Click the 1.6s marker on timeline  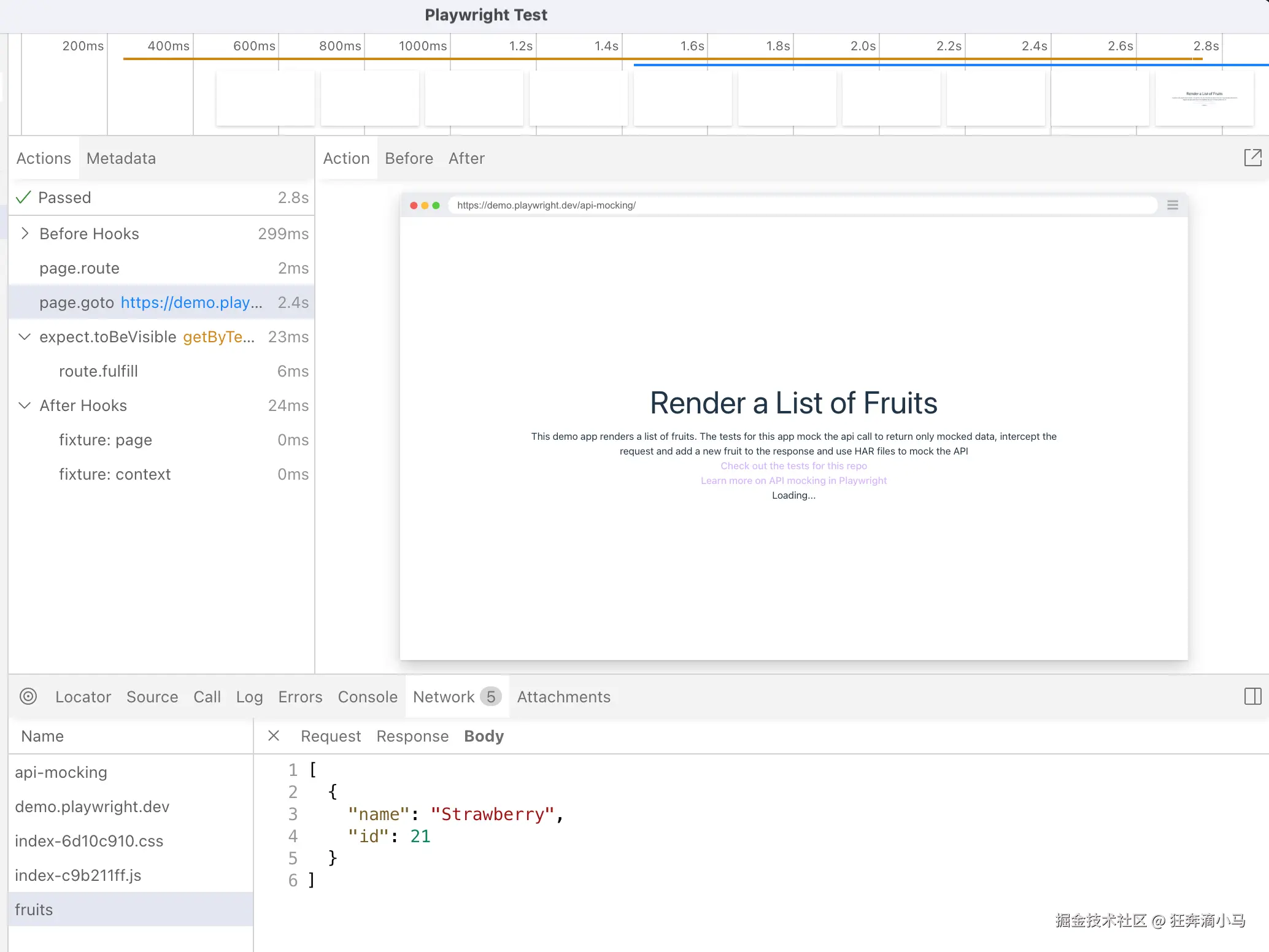(x=692, y=46)
